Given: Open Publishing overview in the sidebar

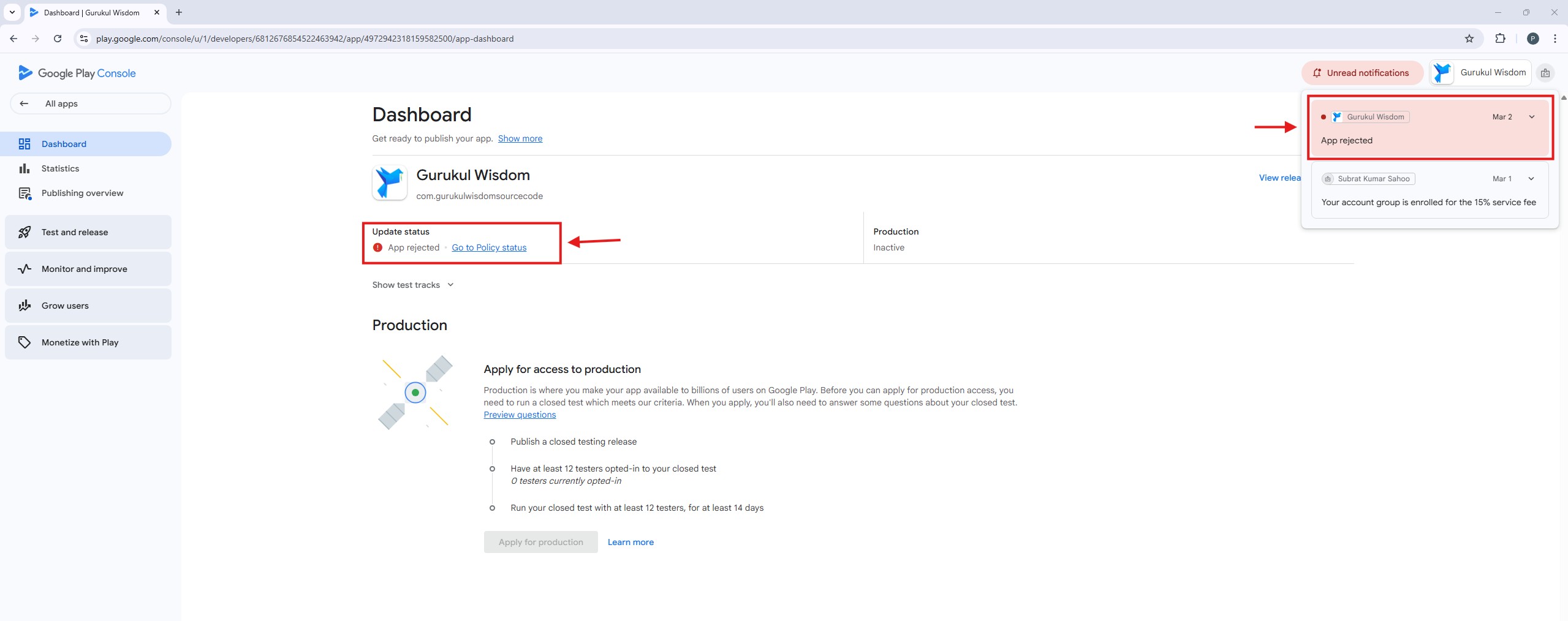Looking at the screenshot, I should click(x=82, y=193).
